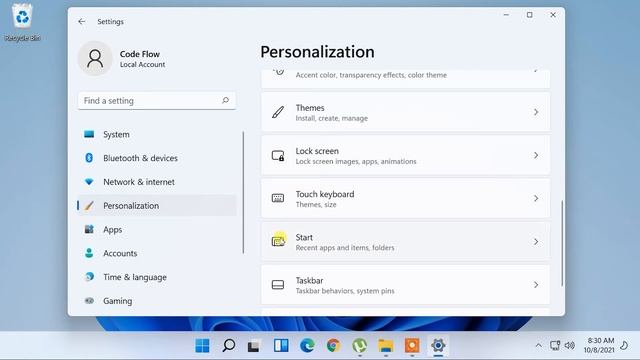Expand the Start chevron arrow
The width and height of the screenshot is (640, 360).
pos(536,242)
